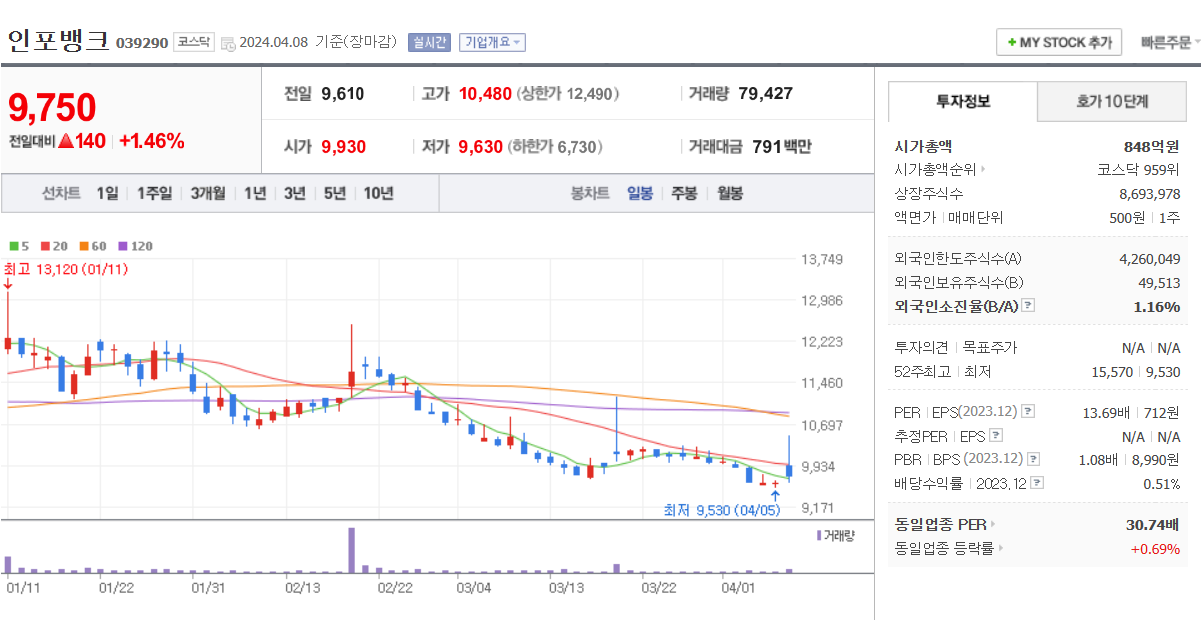The image size is (1201, 620).
Task: Open the 호가10단계 tab
Action: click(x=1112, y=101)
